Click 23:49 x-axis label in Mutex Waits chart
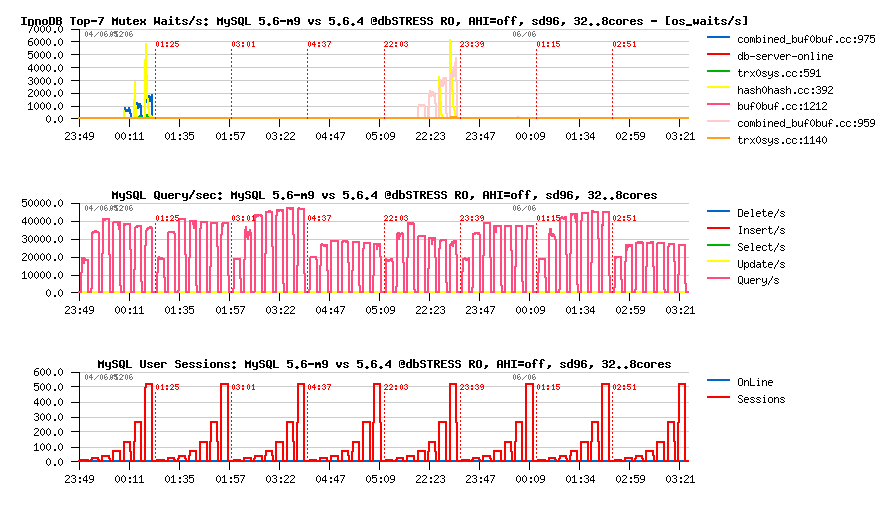895x507 pixels. pos(79,136)
